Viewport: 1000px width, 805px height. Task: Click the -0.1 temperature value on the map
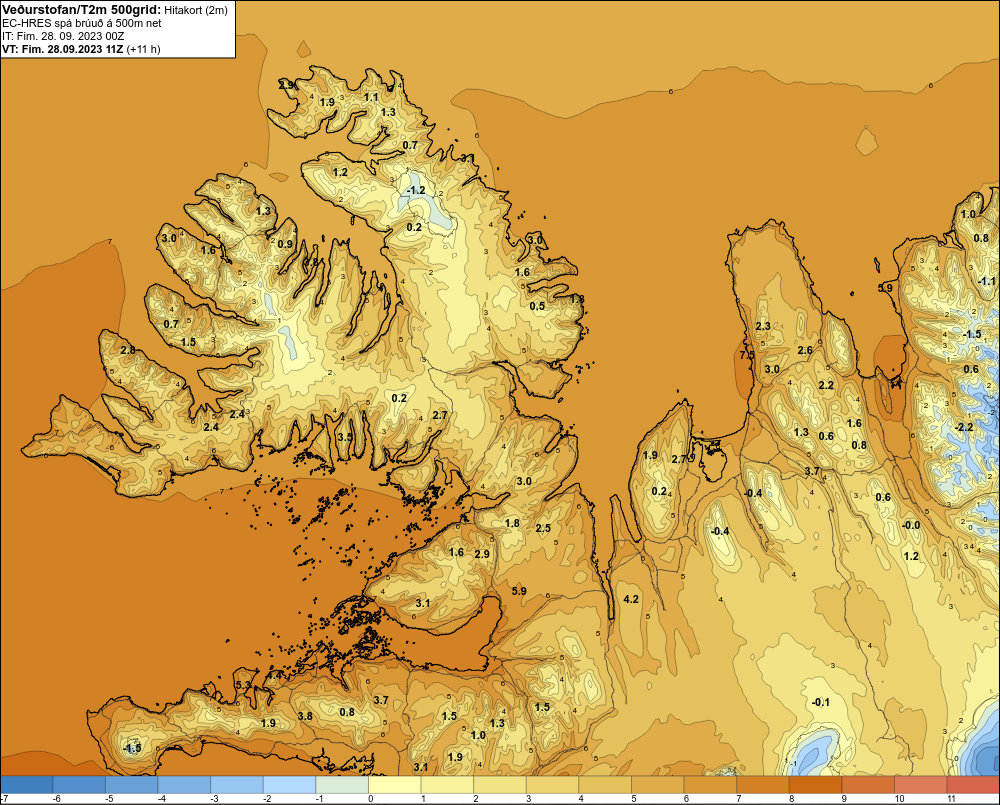(820, 702)
